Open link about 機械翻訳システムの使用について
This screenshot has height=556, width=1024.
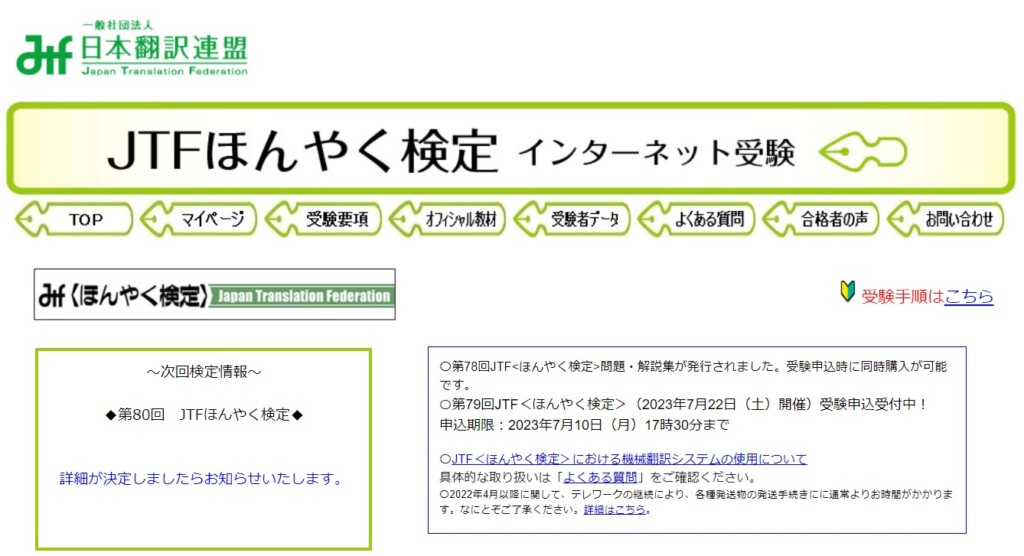click(x=630, y=459)
